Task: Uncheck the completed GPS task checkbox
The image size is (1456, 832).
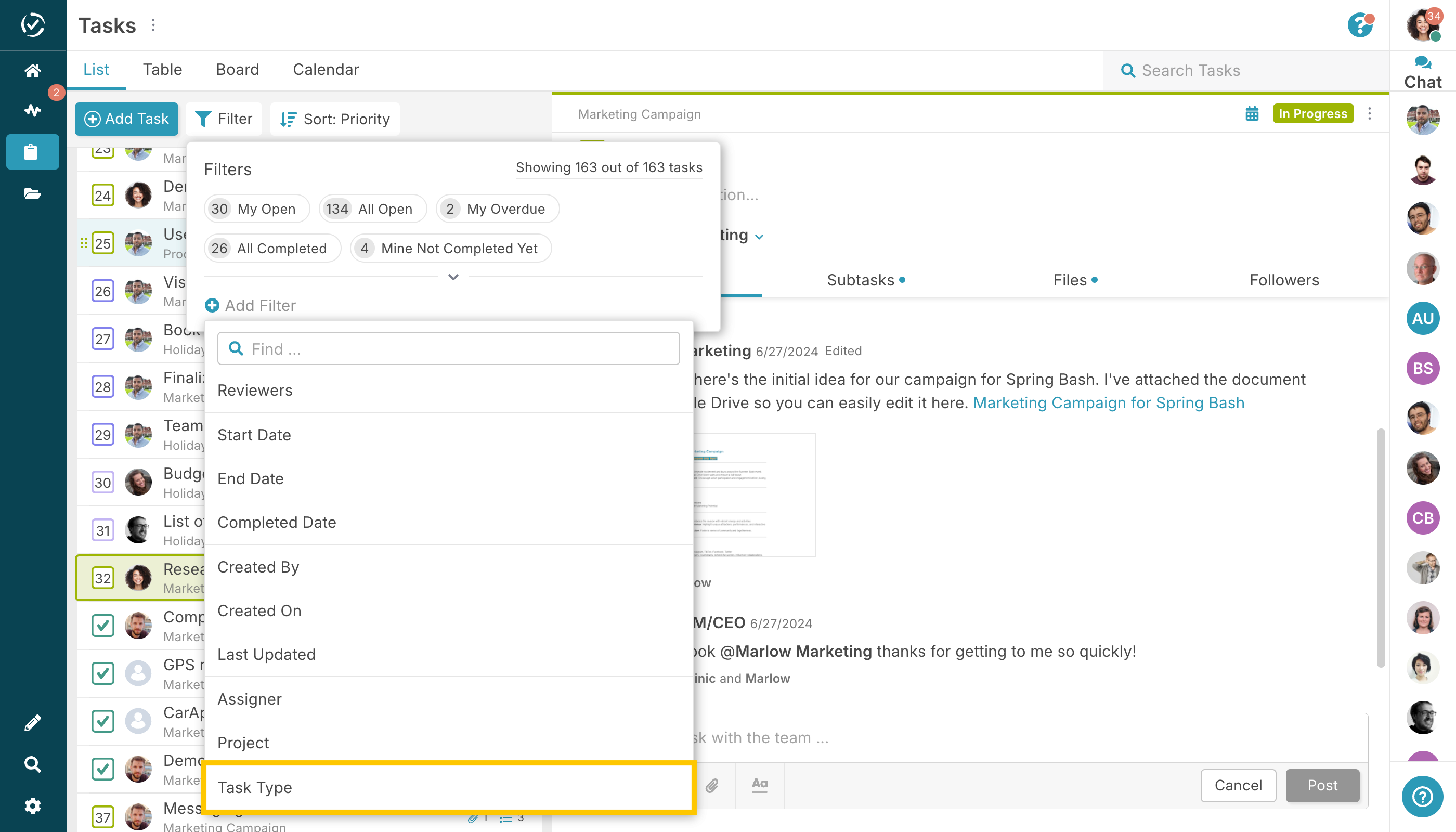Action: tap(103, 673)
